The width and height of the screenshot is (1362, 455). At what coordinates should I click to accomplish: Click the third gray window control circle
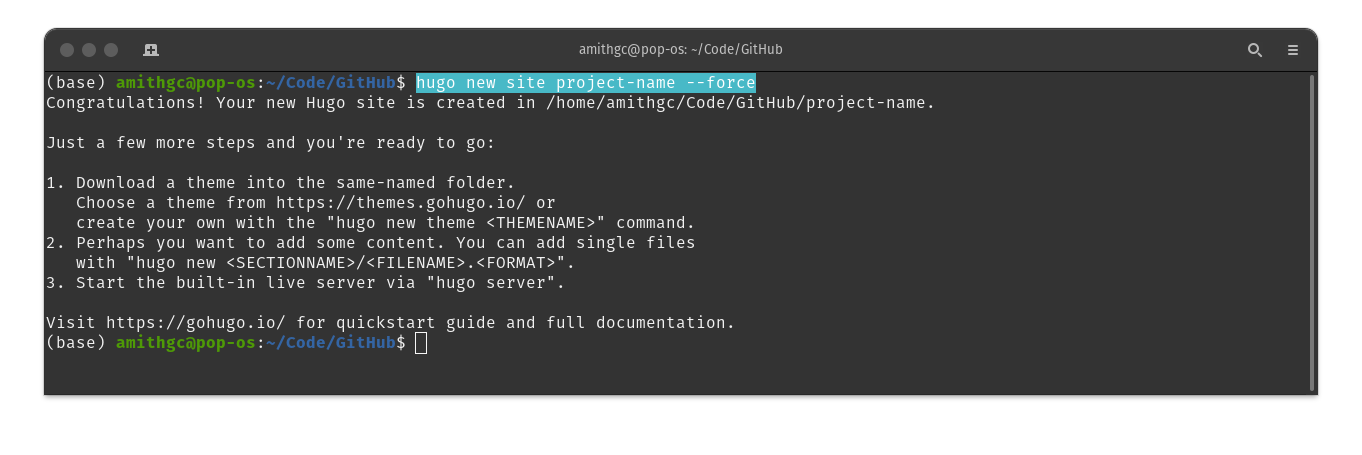click(111, 50)
